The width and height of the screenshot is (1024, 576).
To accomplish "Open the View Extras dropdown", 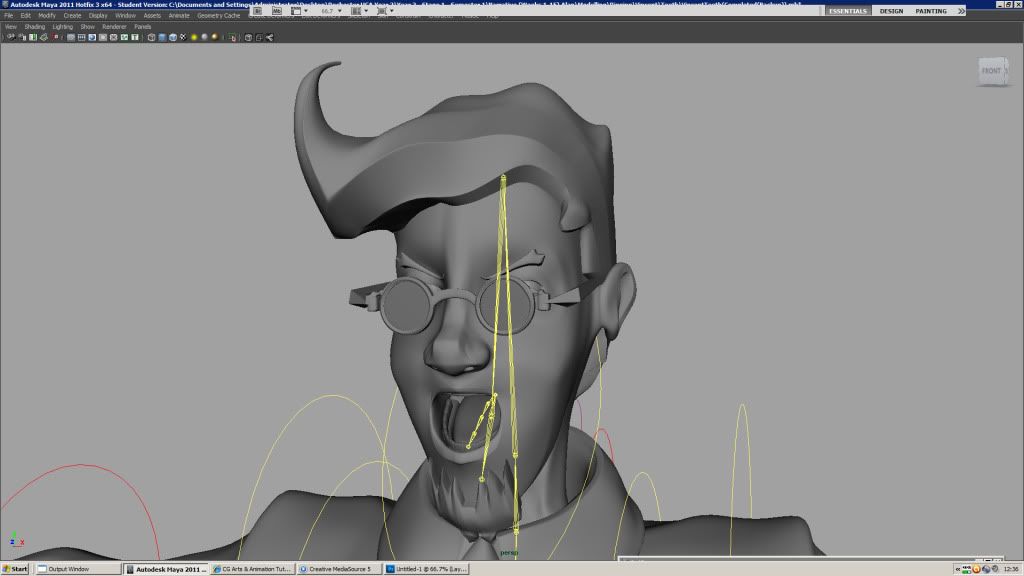I will (299, 11).
